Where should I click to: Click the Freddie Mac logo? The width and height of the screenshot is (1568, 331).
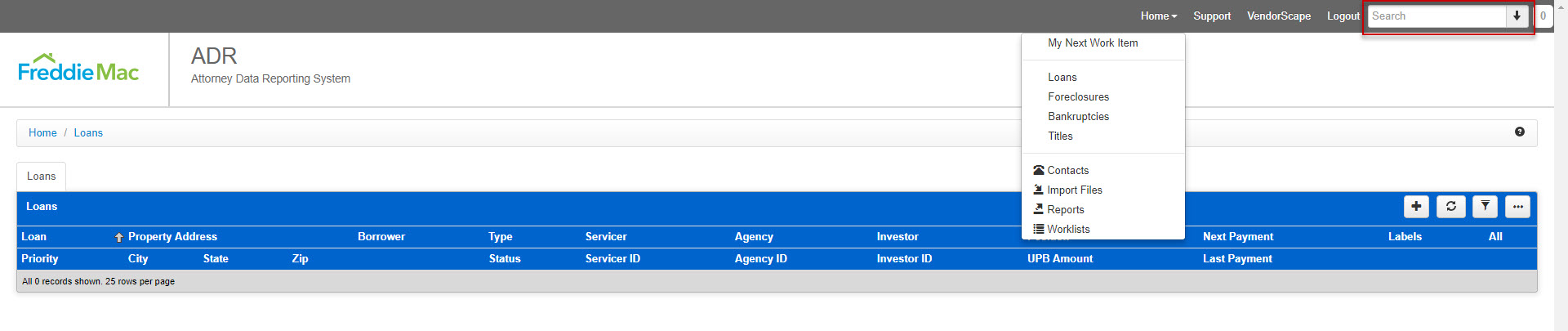(x=78, y=69)
